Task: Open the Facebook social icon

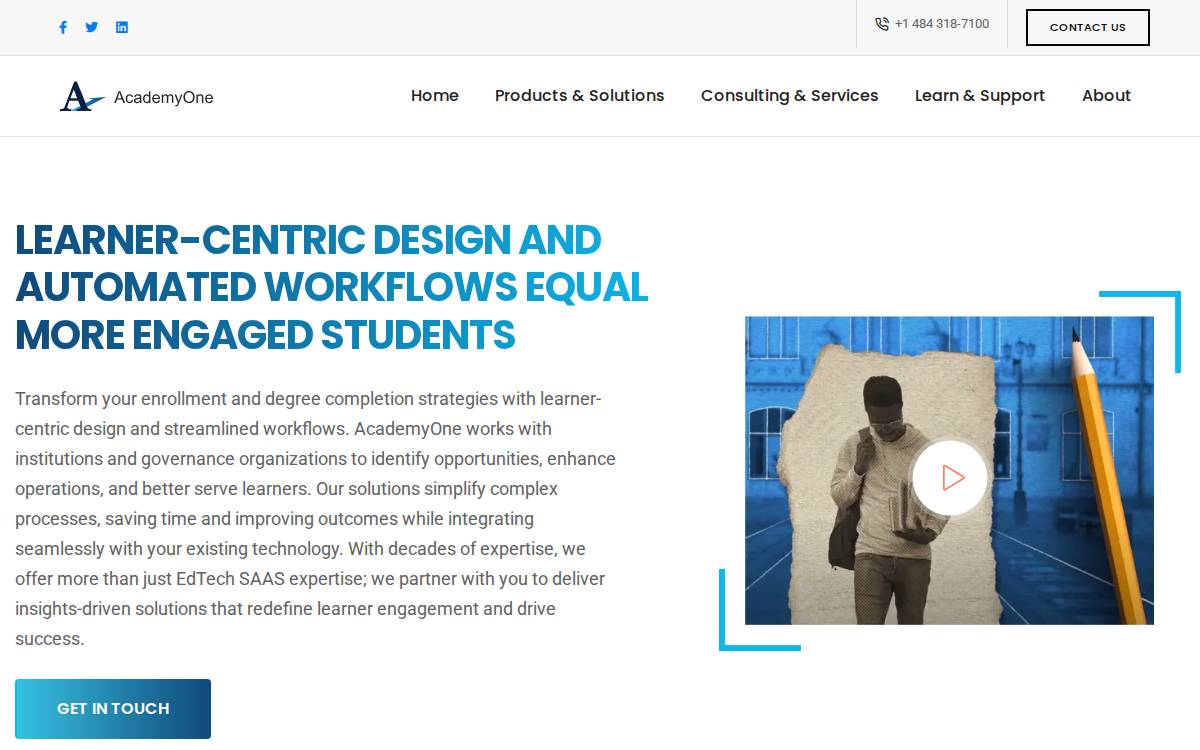Action: click(x=63, y=27)
